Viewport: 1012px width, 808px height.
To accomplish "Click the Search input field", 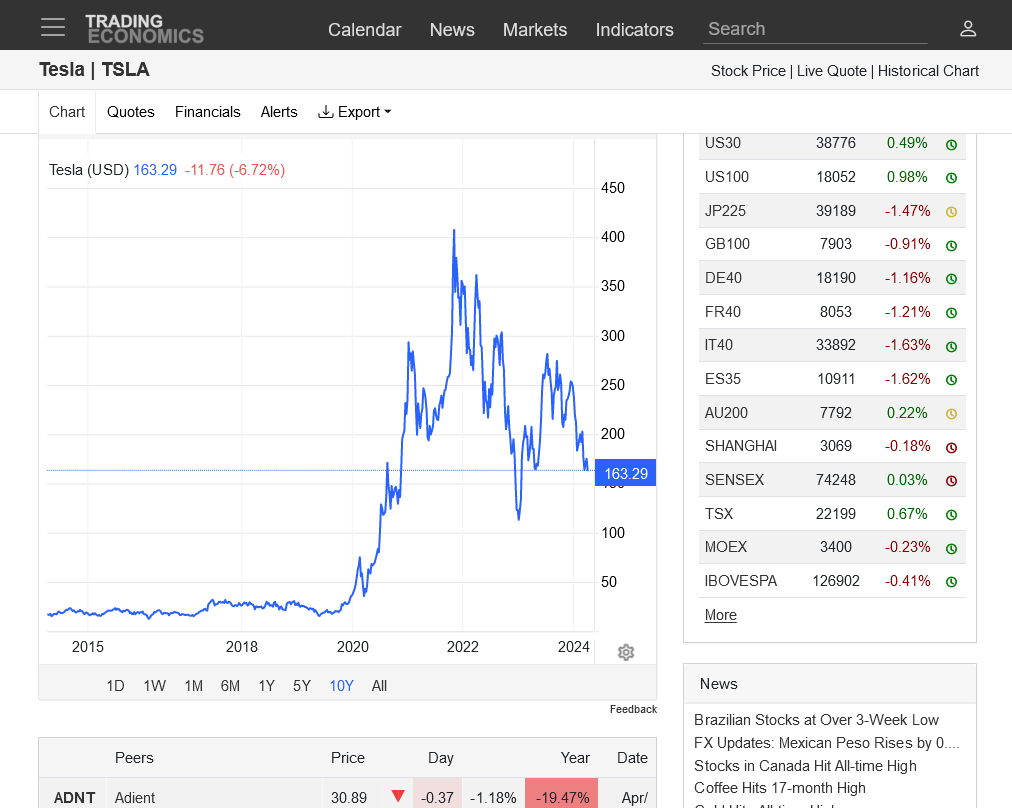I will (815, 29).
